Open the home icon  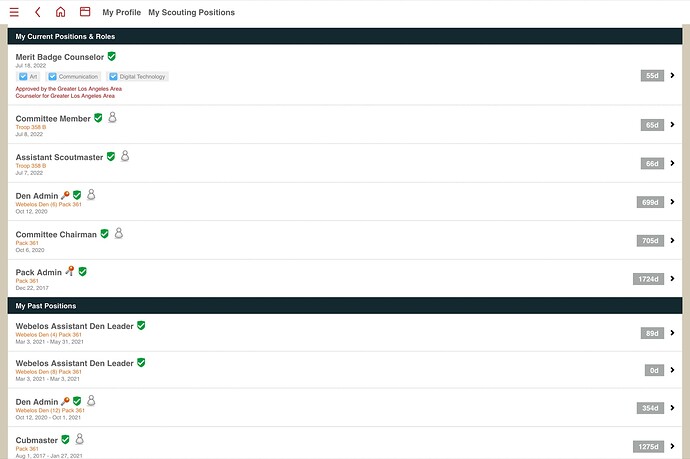pos(60,12)
